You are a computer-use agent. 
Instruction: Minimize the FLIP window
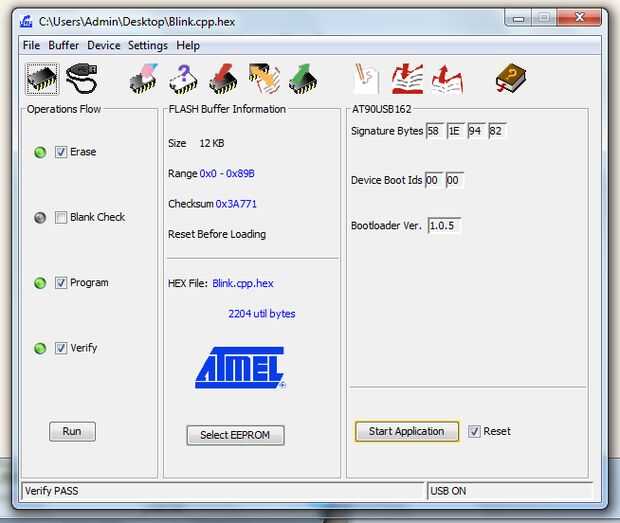(x=518, y=18)
